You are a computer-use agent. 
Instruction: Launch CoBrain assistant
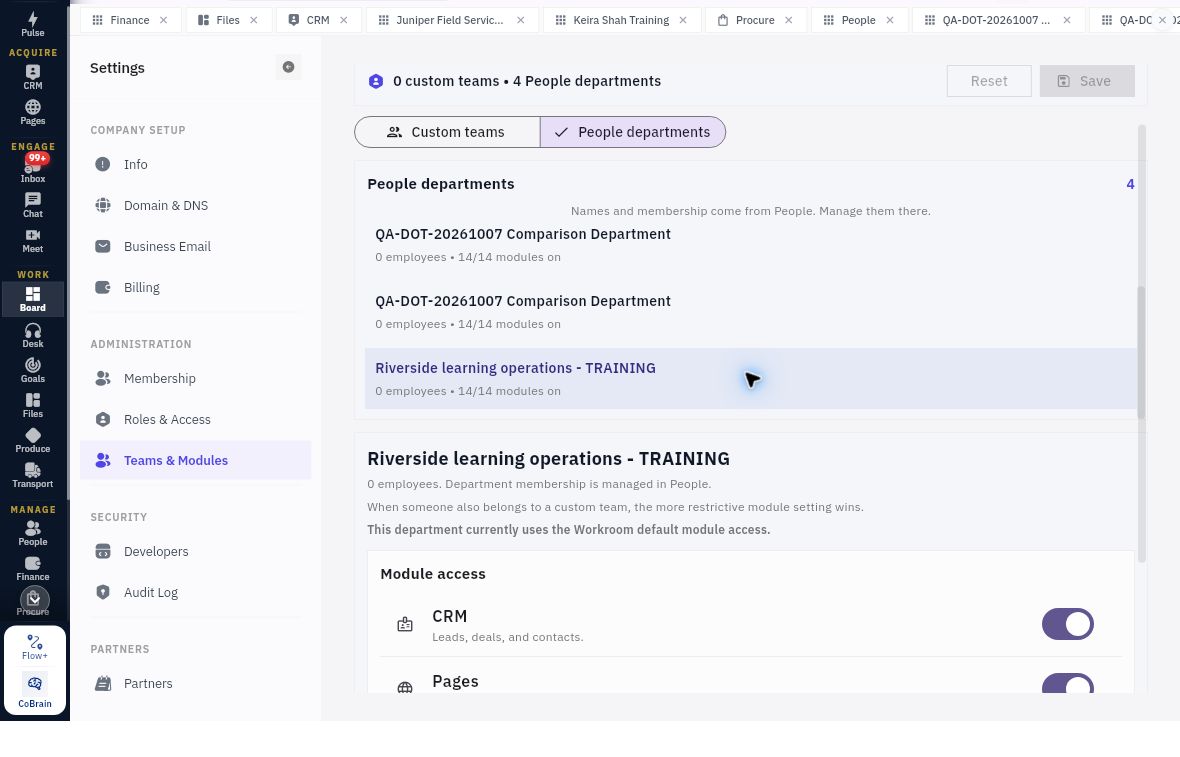35,692
